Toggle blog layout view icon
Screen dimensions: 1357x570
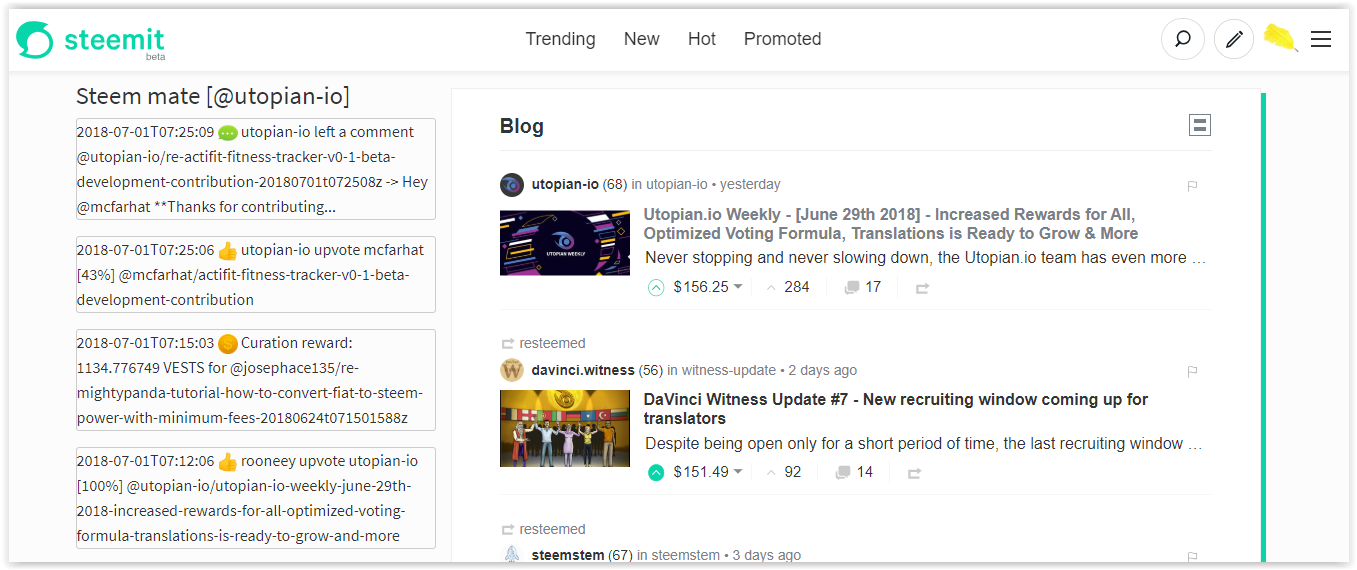1200,125
